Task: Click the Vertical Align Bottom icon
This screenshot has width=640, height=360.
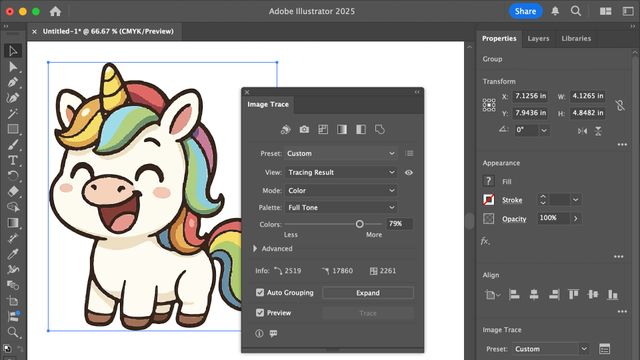Action: (x=613, y=294)
